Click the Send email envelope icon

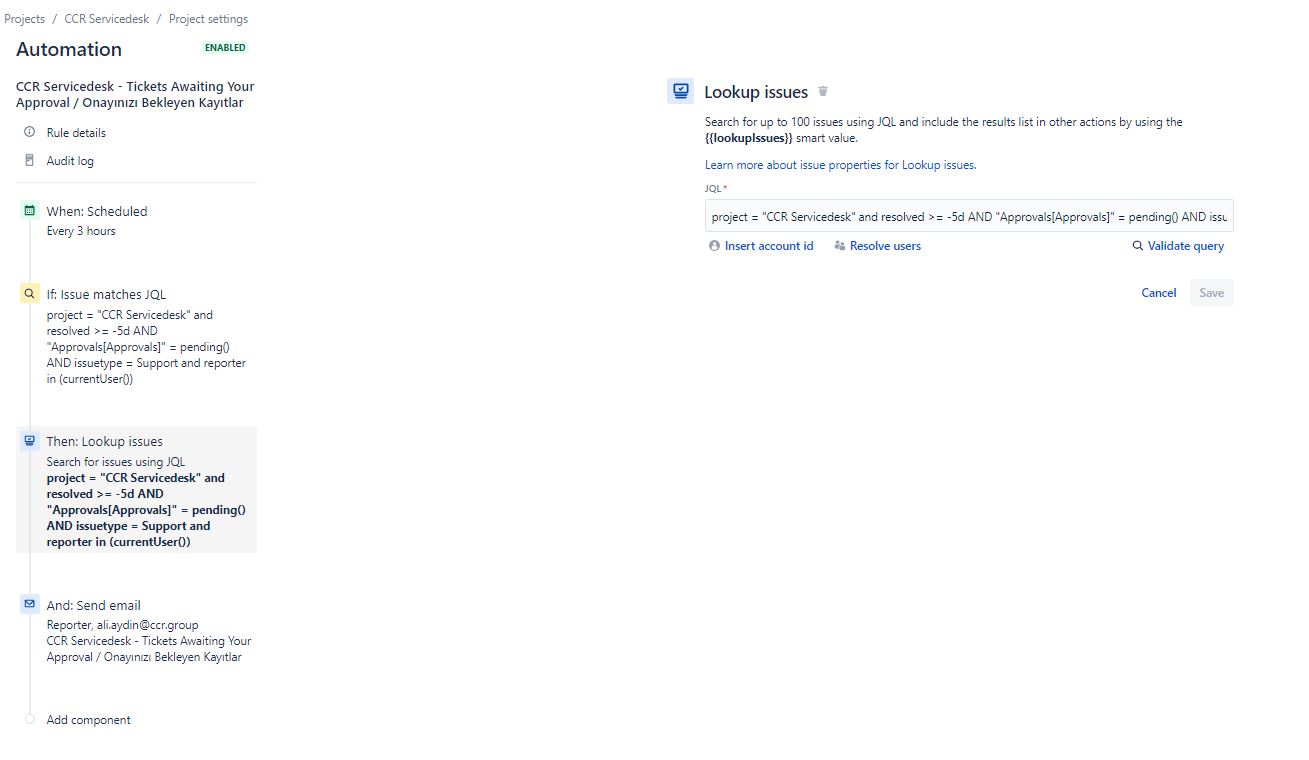point(29,605)
